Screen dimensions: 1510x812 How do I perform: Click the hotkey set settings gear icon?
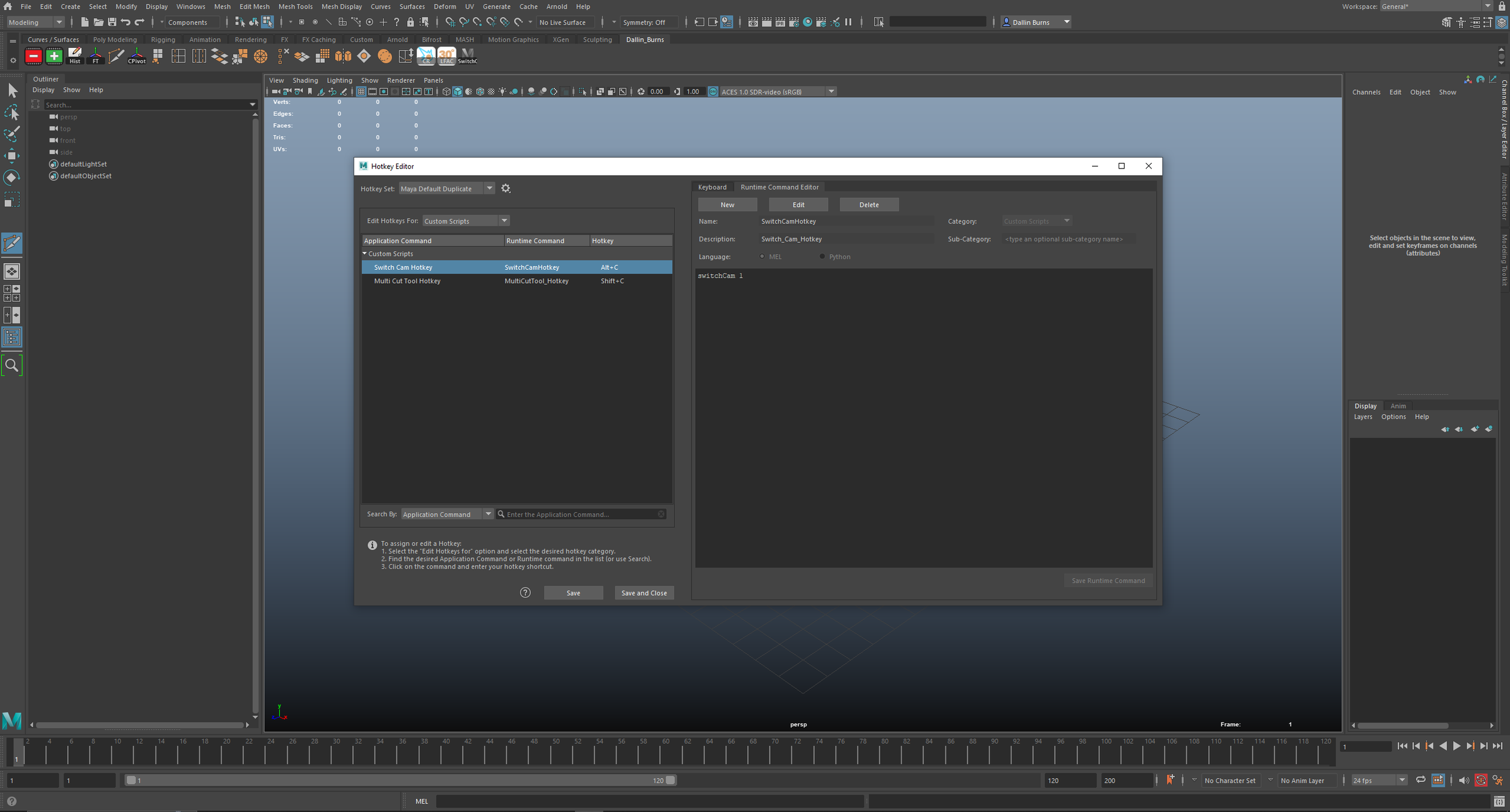tap(506, 188)
